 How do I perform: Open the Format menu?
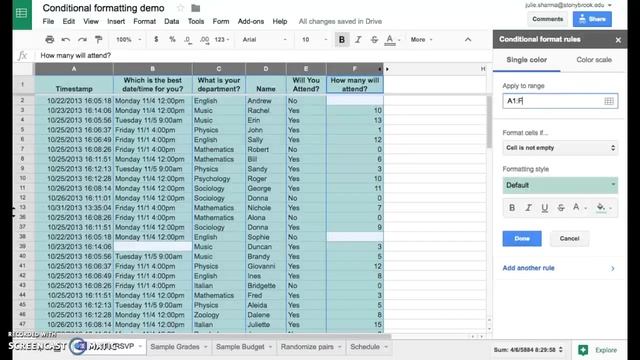144,21
